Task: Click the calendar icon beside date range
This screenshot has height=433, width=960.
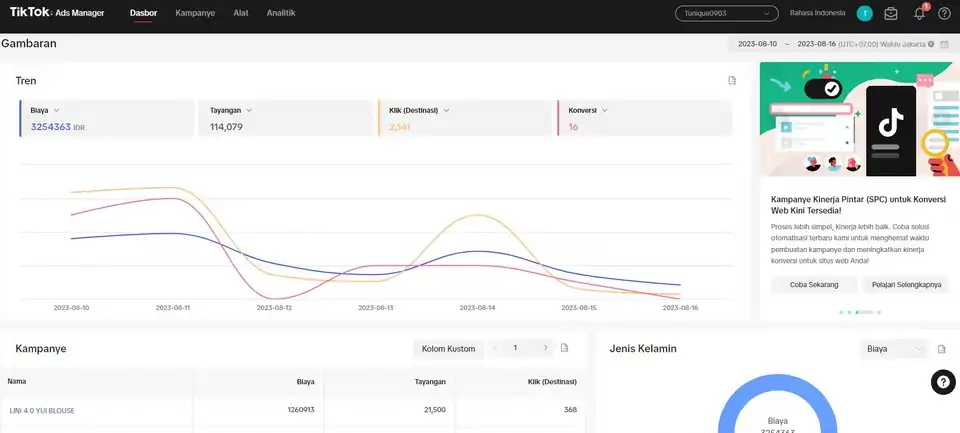Action: tap(945, 44)
